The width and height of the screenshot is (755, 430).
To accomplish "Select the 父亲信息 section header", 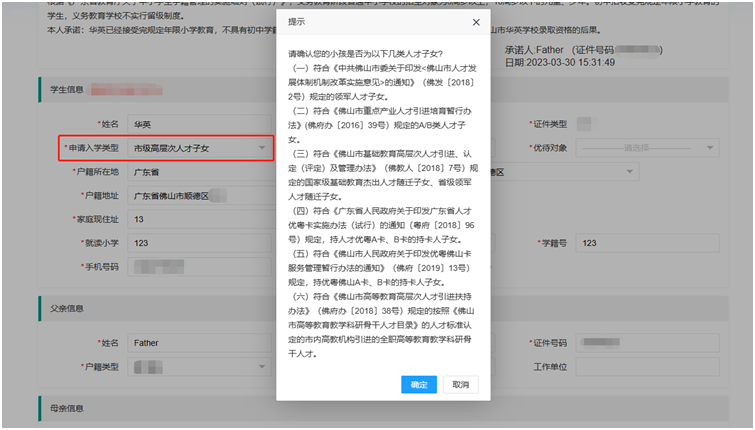I will coord(383,309).
